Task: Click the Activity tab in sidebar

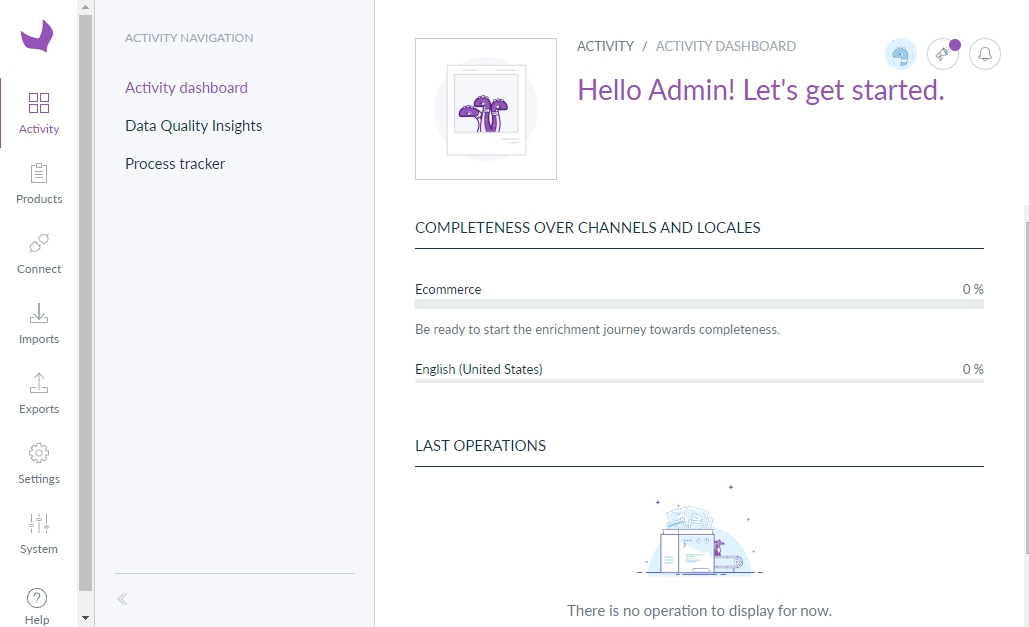Action: click(x=39, y=114)
